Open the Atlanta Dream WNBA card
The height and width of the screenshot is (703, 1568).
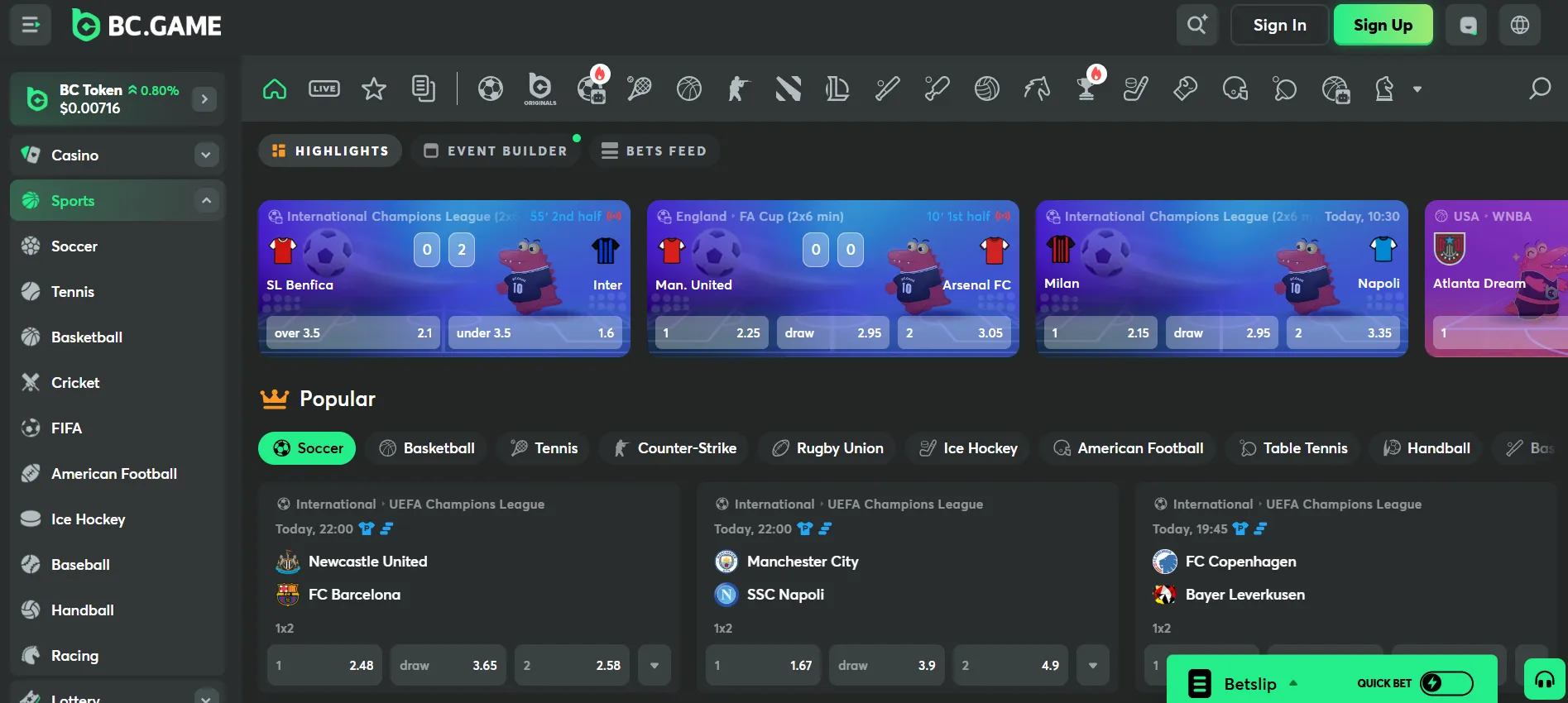(1496, 279)
